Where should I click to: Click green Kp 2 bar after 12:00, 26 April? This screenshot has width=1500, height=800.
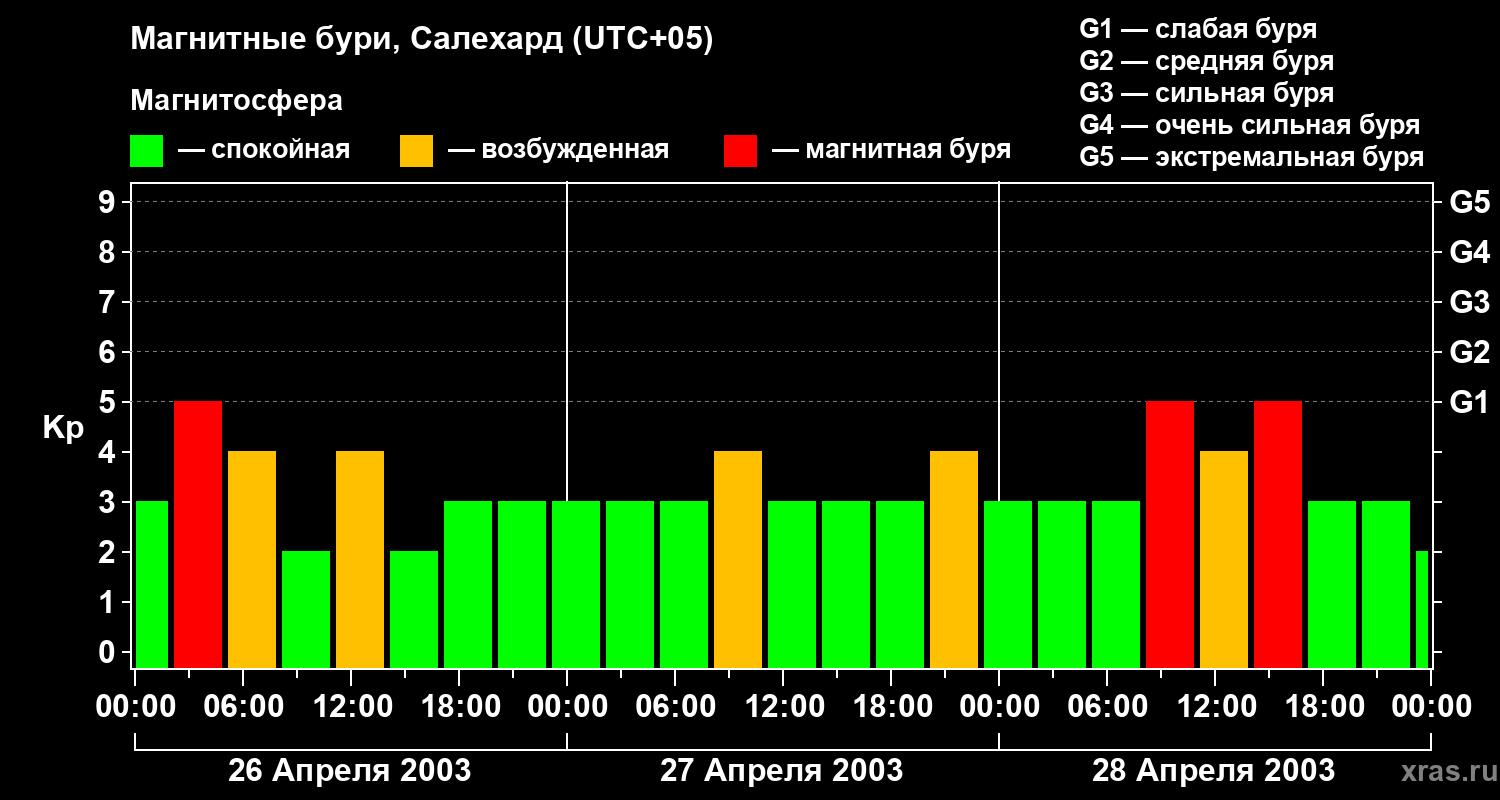pos(414,610)
